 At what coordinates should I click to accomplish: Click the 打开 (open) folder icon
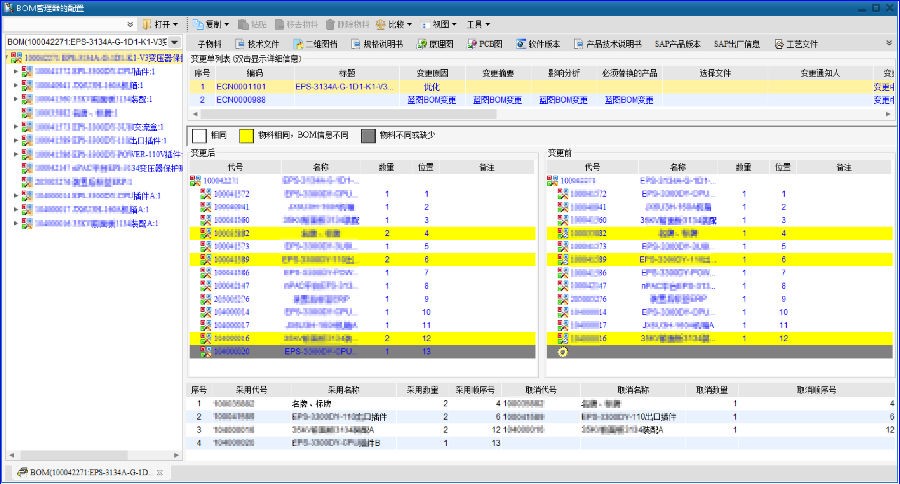coord(146,23)
